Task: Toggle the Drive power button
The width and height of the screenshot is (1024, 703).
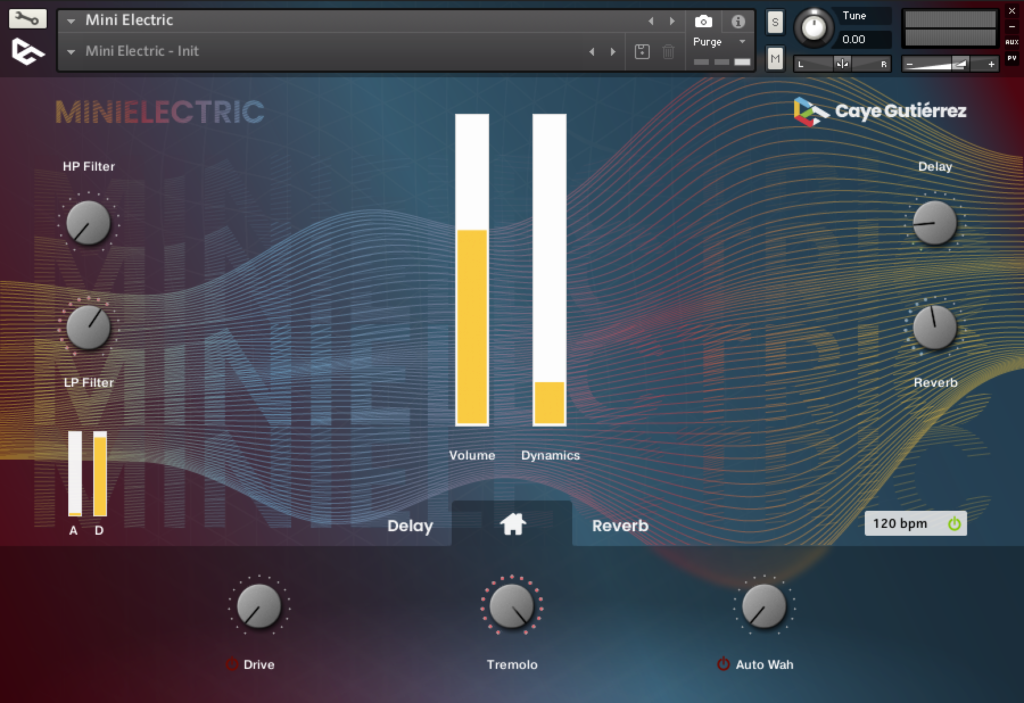Action: point(231,664)
